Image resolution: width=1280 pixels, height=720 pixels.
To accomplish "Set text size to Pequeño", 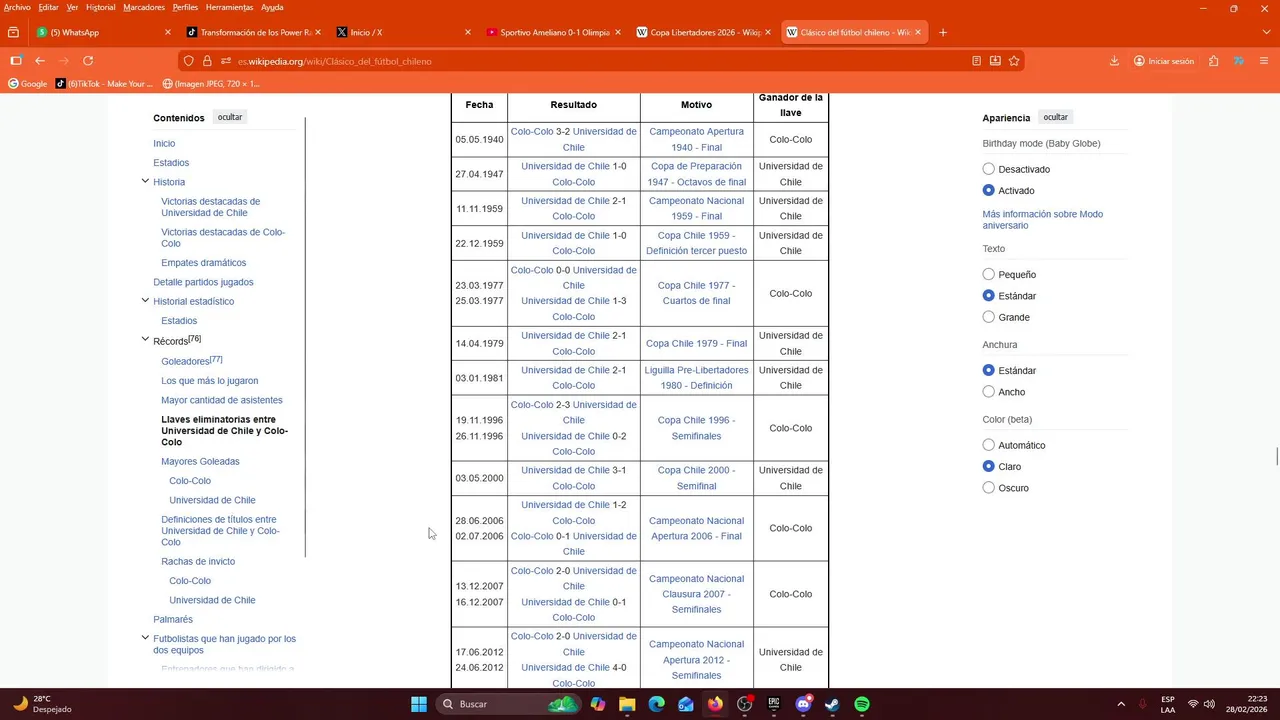I will (x=988, y=274).
